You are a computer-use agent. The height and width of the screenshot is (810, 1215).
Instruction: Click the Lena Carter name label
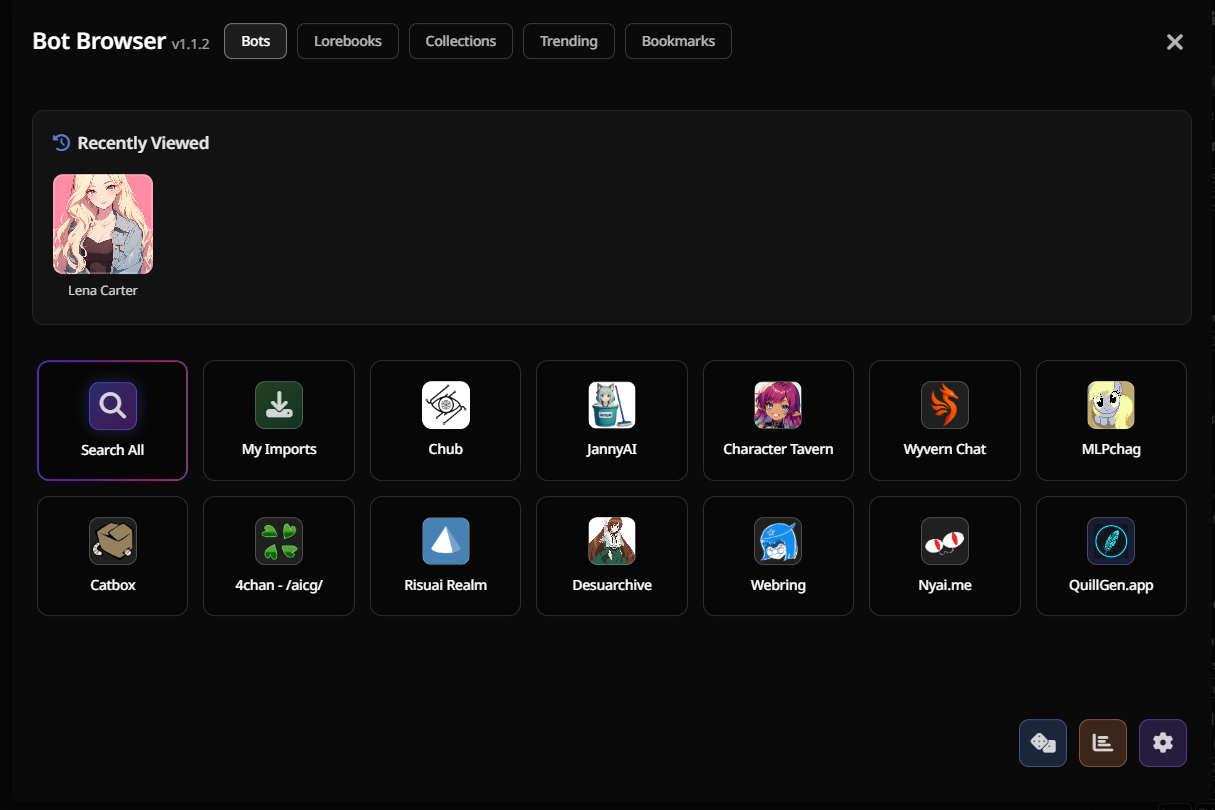point(103,291)
